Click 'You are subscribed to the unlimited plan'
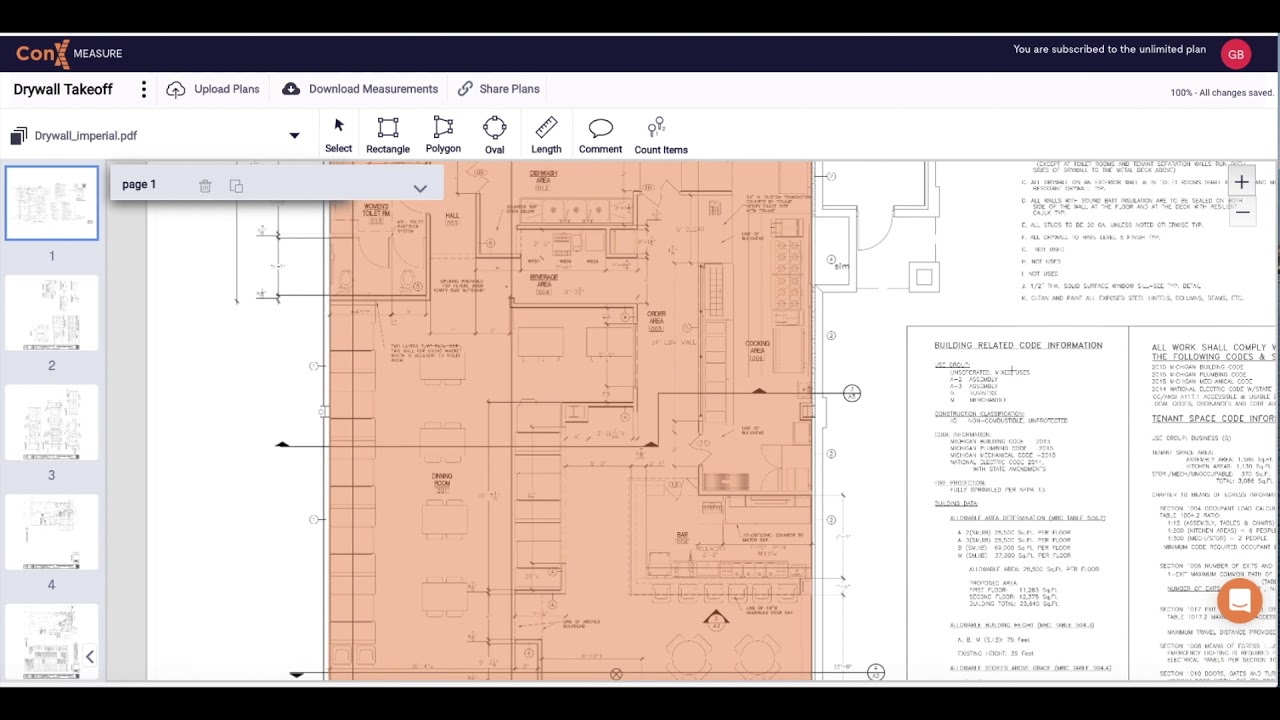 pyautogui.click(x=1109, y=49)
